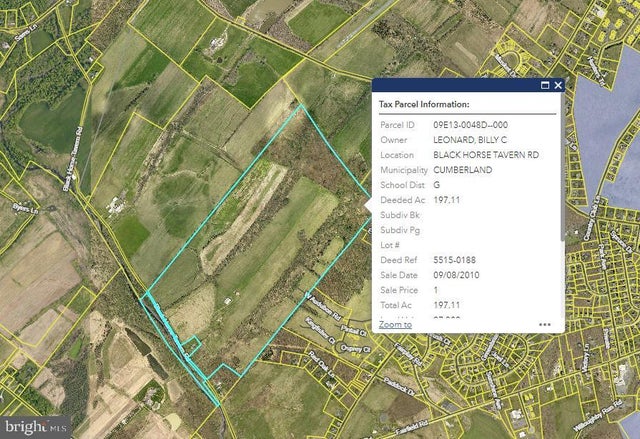This screenshot has width=640, height=439.
Task: Click location text BLACK HORSE TAVERN RD
Action: pyautogui.click(x=486, y=155)
